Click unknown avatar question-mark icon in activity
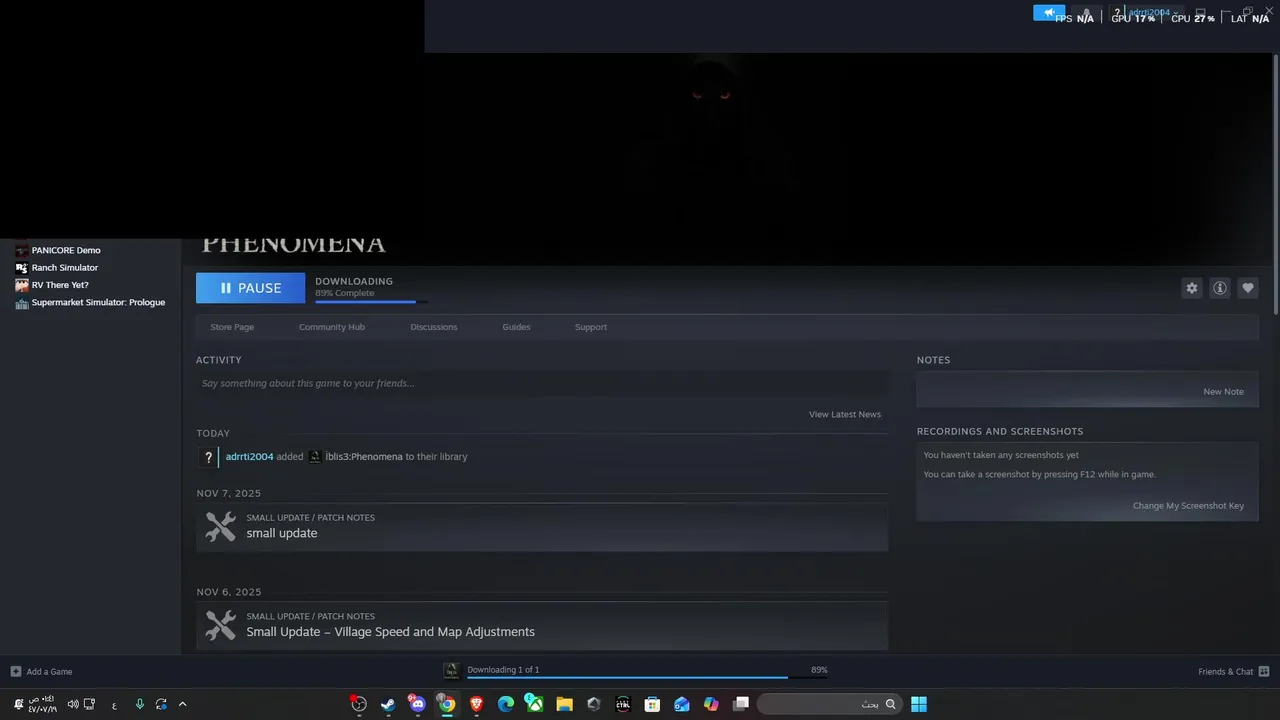The width and height of the screenshot is (1280, 720). 208,457
